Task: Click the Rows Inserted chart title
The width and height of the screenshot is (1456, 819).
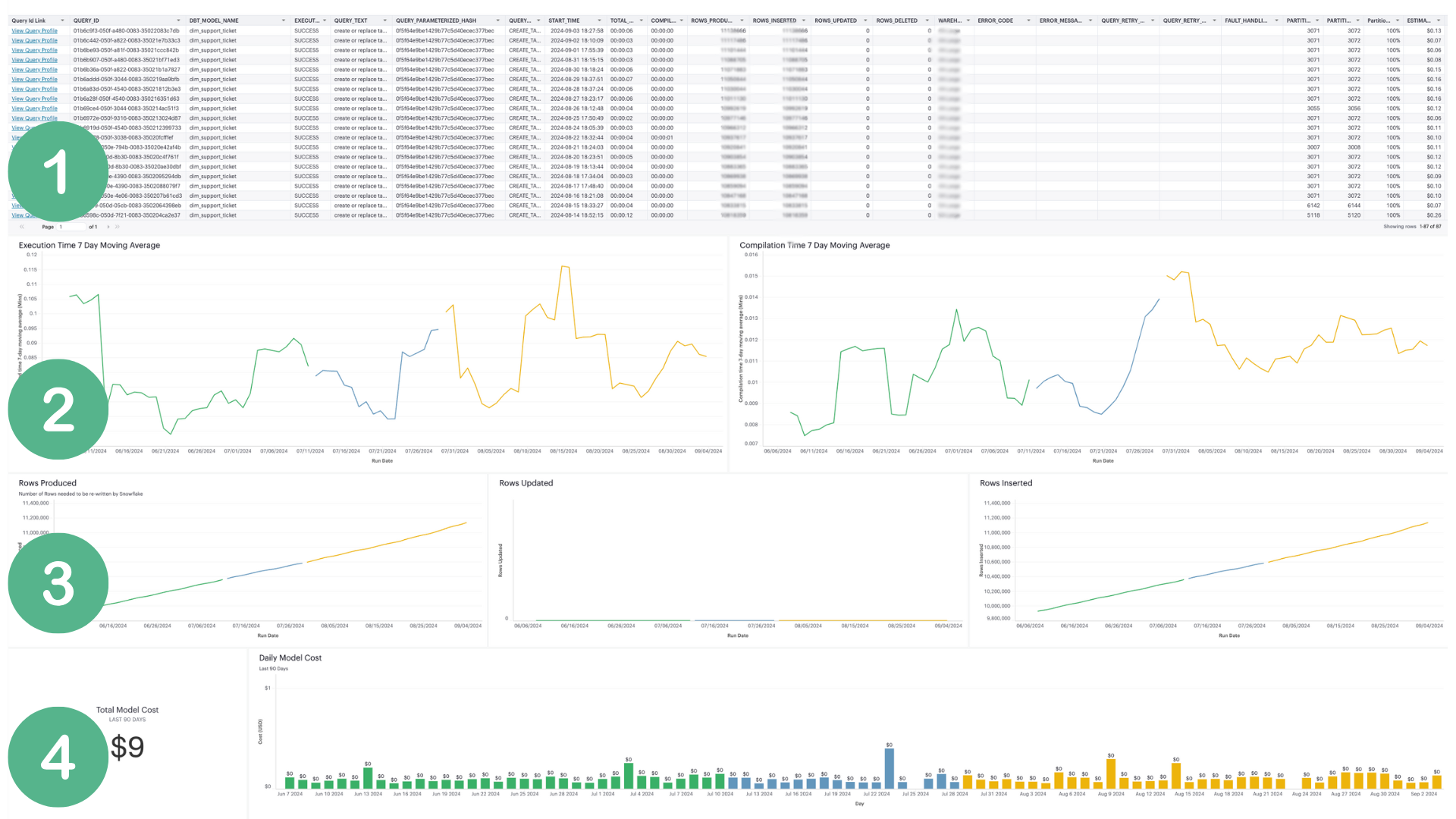Action: (1006, 483)
